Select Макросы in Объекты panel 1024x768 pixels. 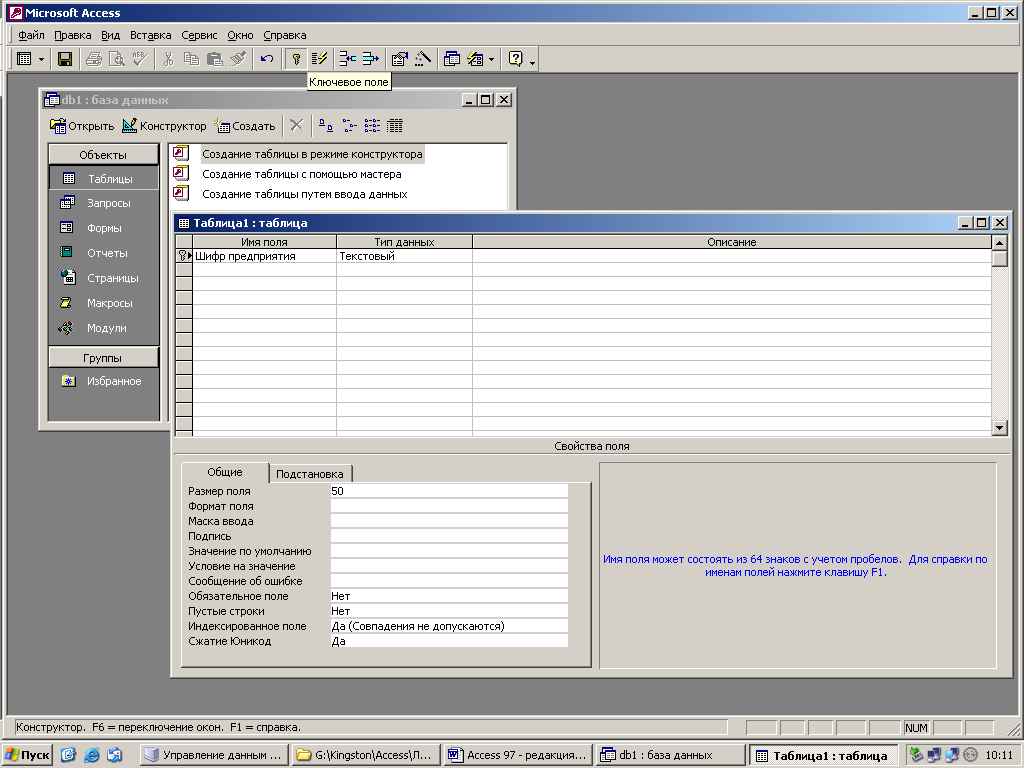[103, 303]
